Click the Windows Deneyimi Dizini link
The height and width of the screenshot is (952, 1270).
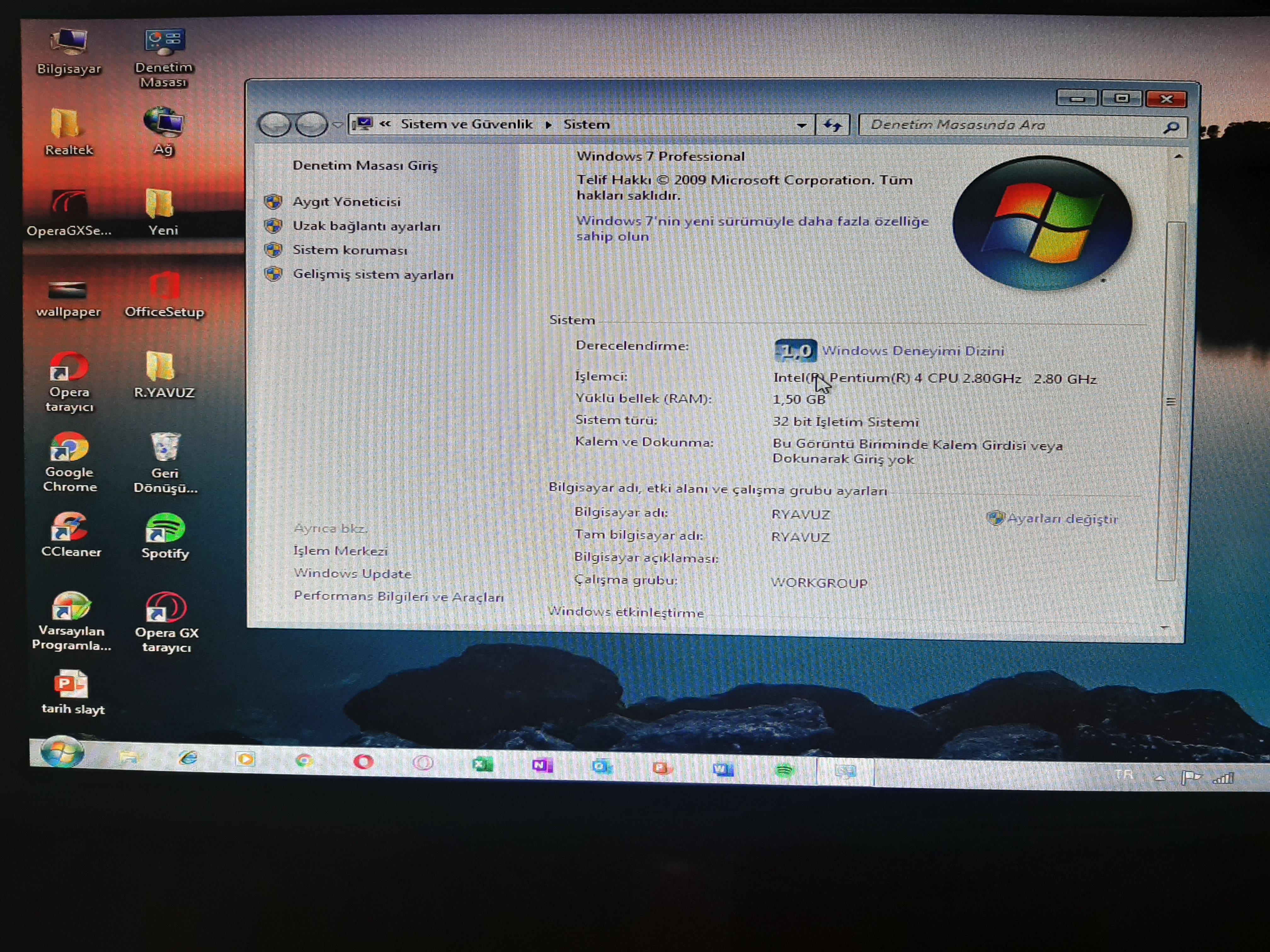pos(913,351)
